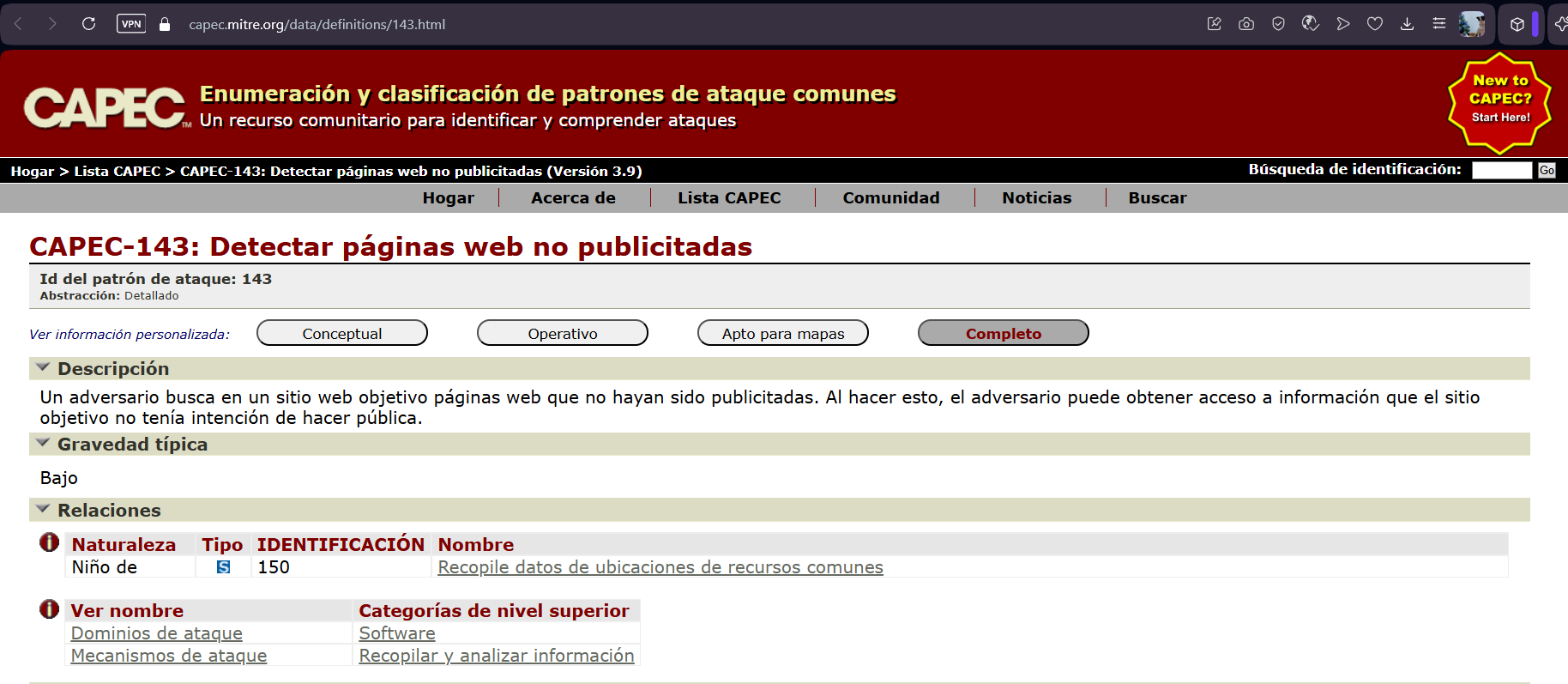Screen dimensions: 1568x684
Task: Click the info icon beside Naturaleza table
Action: click(x=50, y=542)
